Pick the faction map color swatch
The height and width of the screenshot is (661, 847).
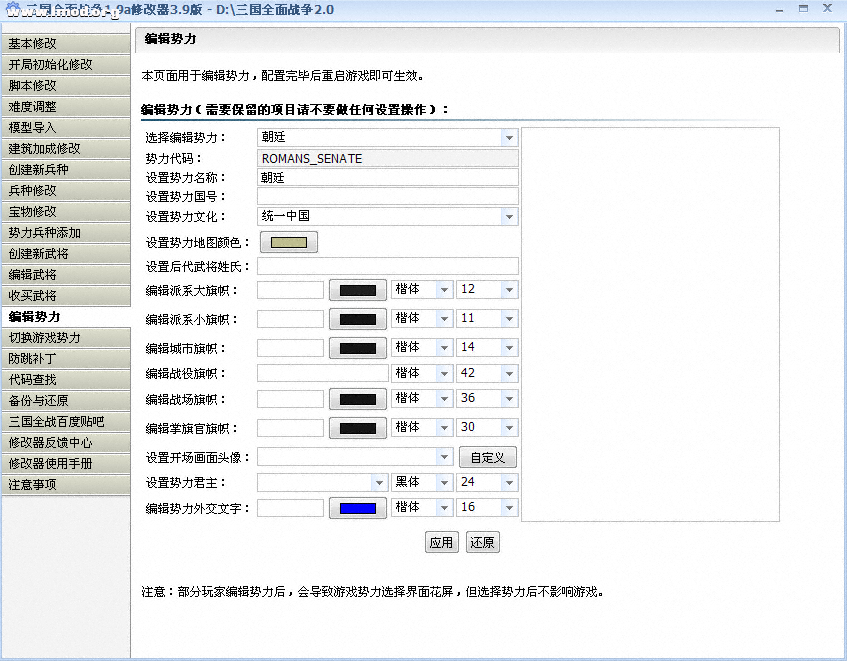(289, 242)
